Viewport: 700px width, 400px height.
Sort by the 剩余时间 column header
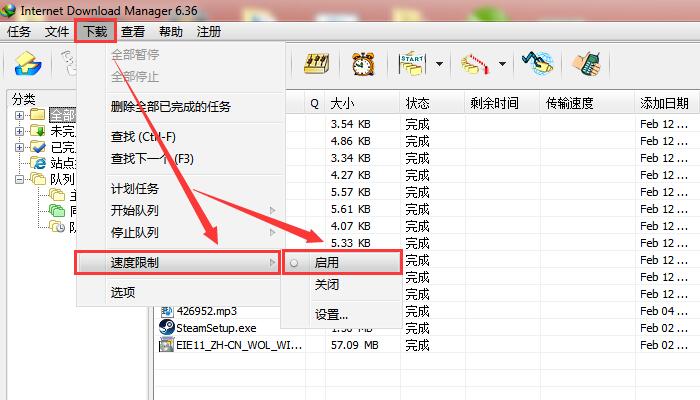coord(502,103)
